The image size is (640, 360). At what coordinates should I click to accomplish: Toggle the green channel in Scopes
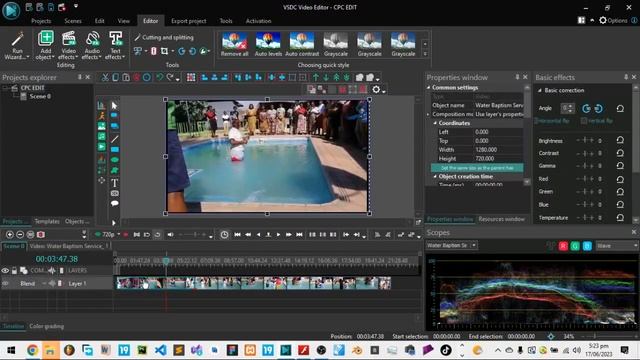click(575, 246)
